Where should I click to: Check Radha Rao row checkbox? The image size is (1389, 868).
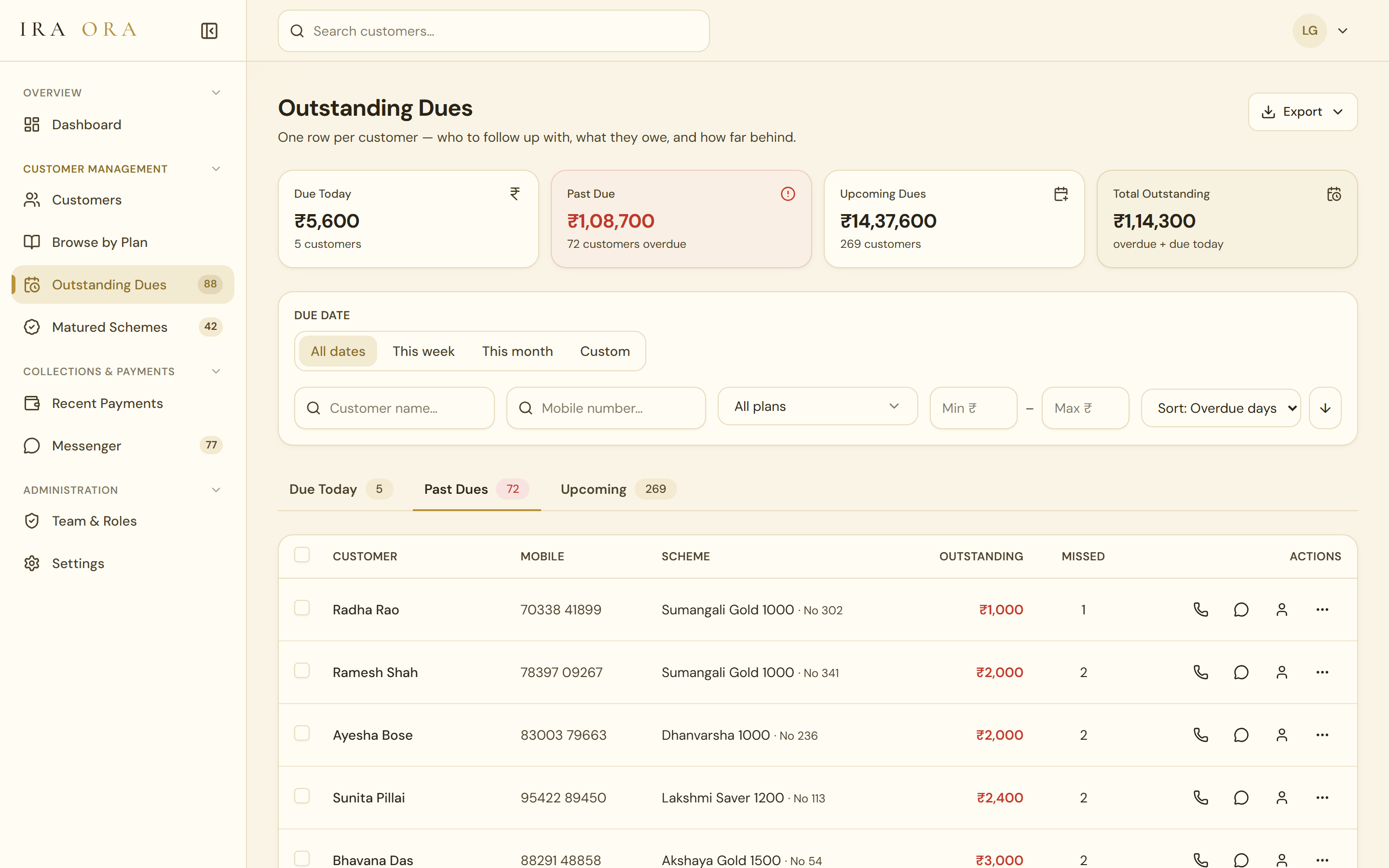302,608
